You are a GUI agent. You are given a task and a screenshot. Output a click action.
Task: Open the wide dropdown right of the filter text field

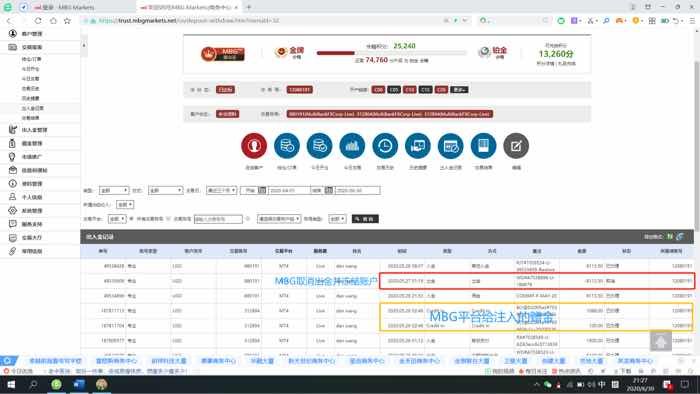click(279, 219)
